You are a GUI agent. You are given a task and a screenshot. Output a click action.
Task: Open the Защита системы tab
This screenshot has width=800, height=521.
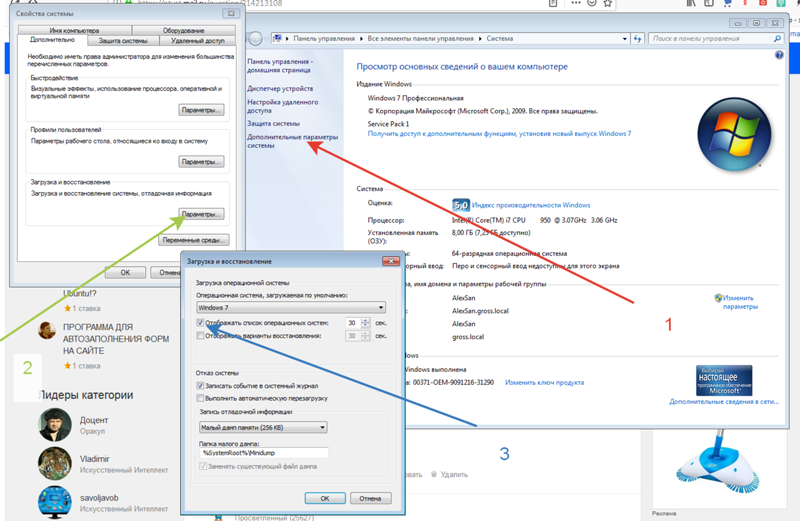(x=123, y=40)
